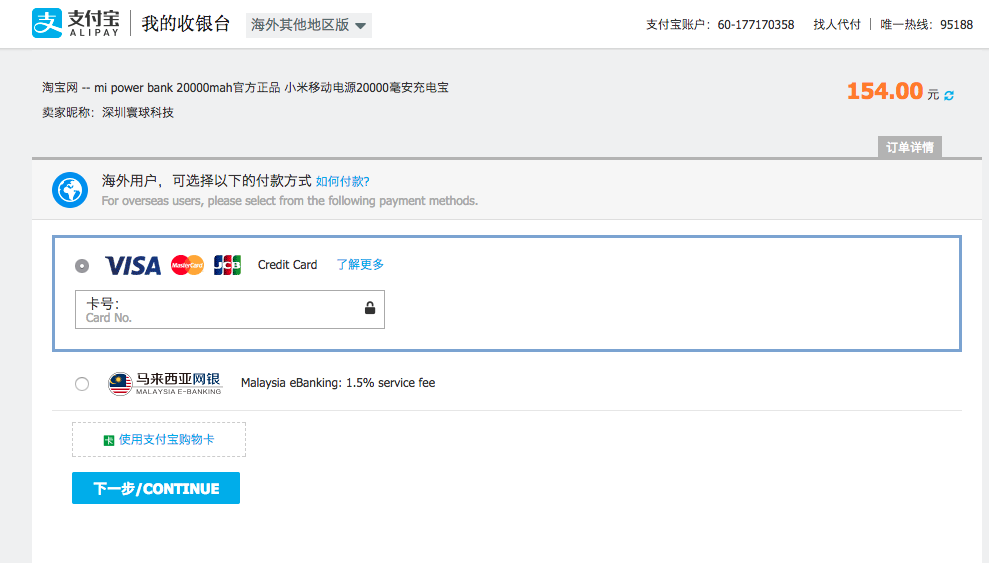Viewport: 989px width, 563px height.
Task: Click the 使用支付宝购物卡 option
Action: click(166, 440)
